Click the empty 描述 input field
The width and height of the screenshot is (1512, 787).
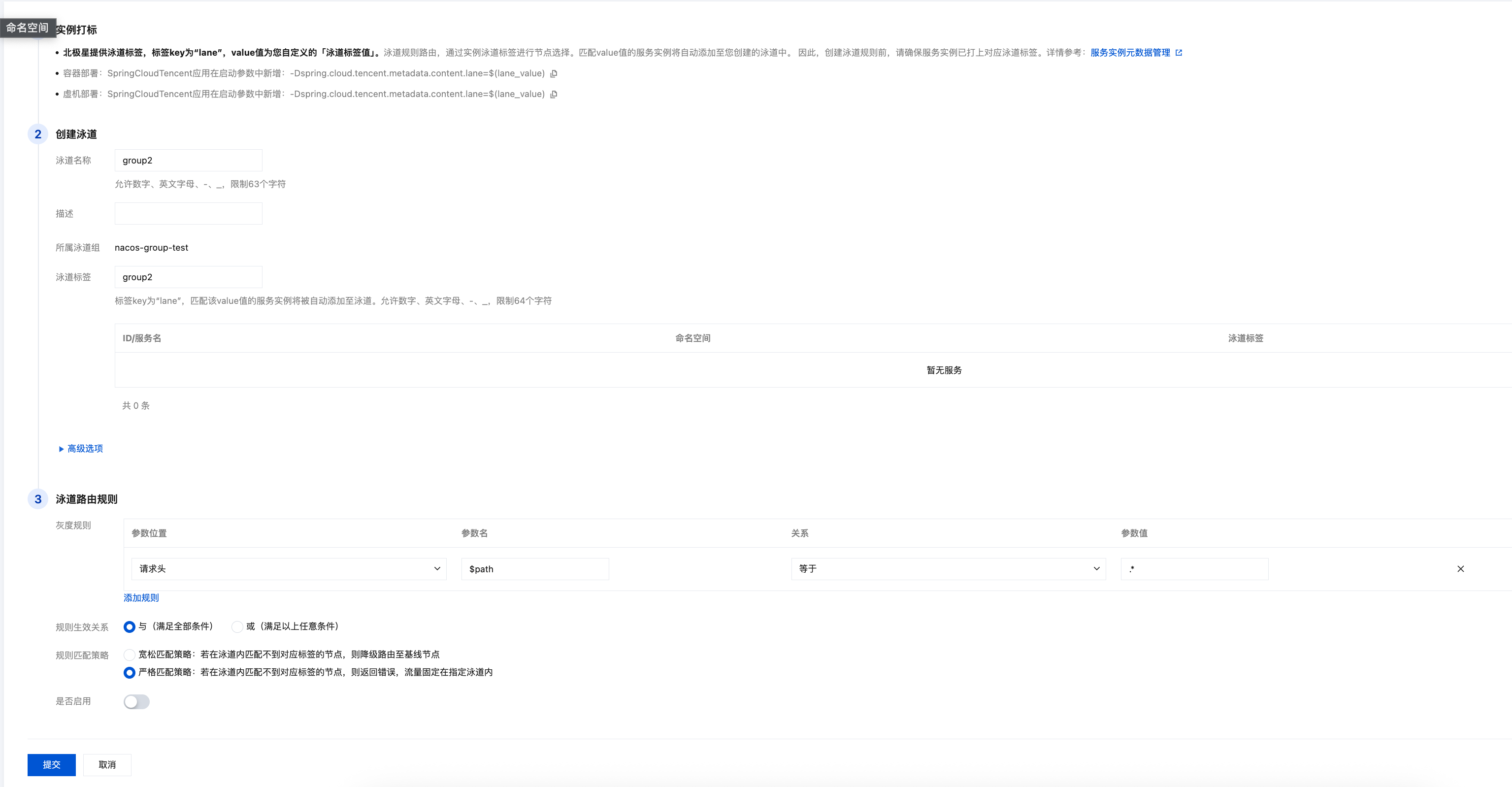tap(189, 214)
